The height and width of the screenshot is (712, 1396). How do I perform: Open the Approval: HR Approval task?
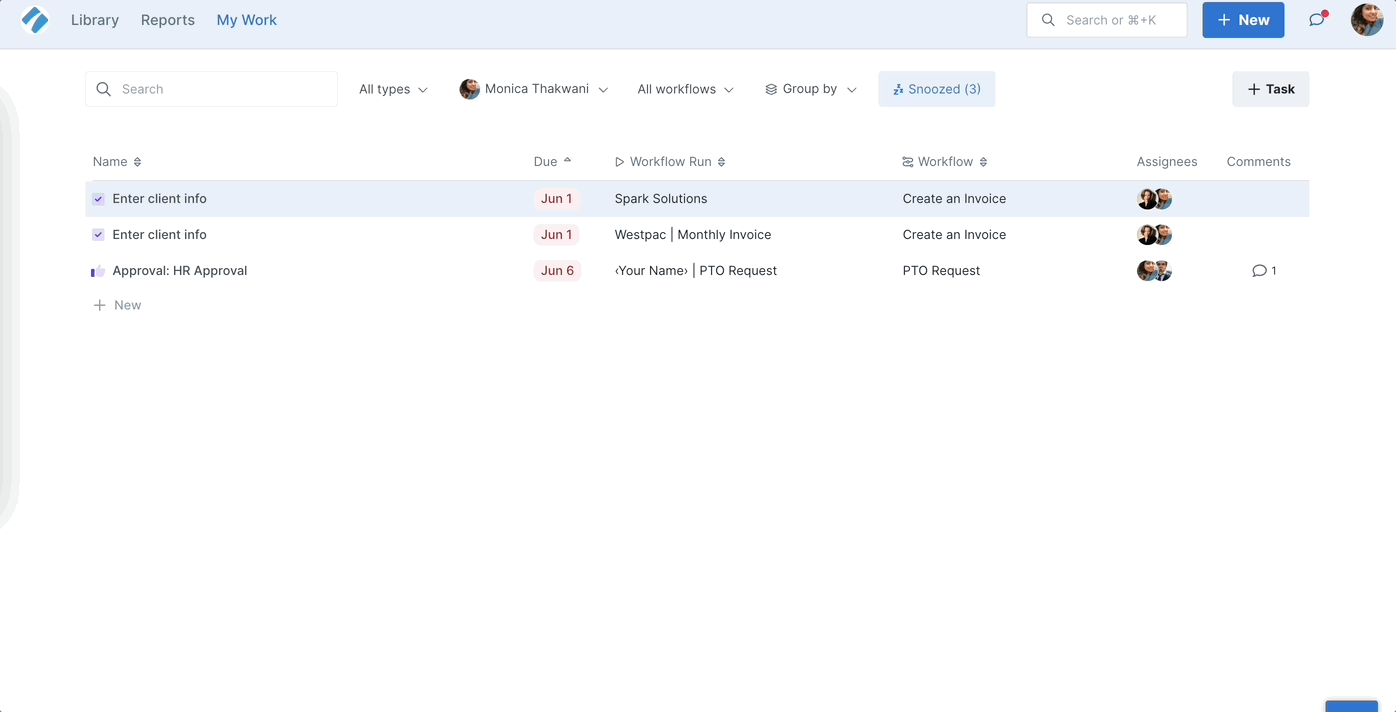click(180, 271)
